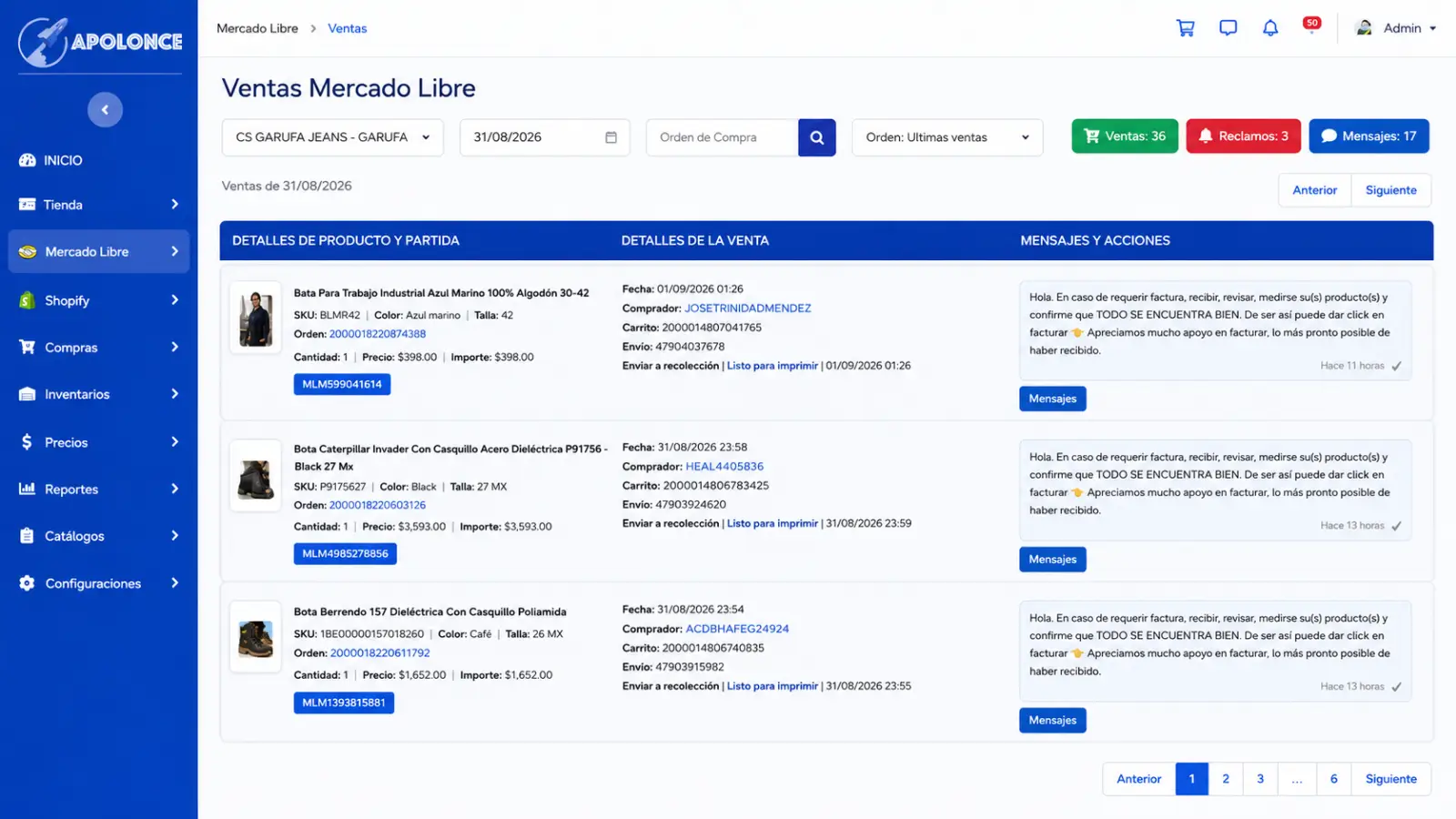Expand the Inventarios menu chevron
The image size is (1456, 819).
click(175, 394)
